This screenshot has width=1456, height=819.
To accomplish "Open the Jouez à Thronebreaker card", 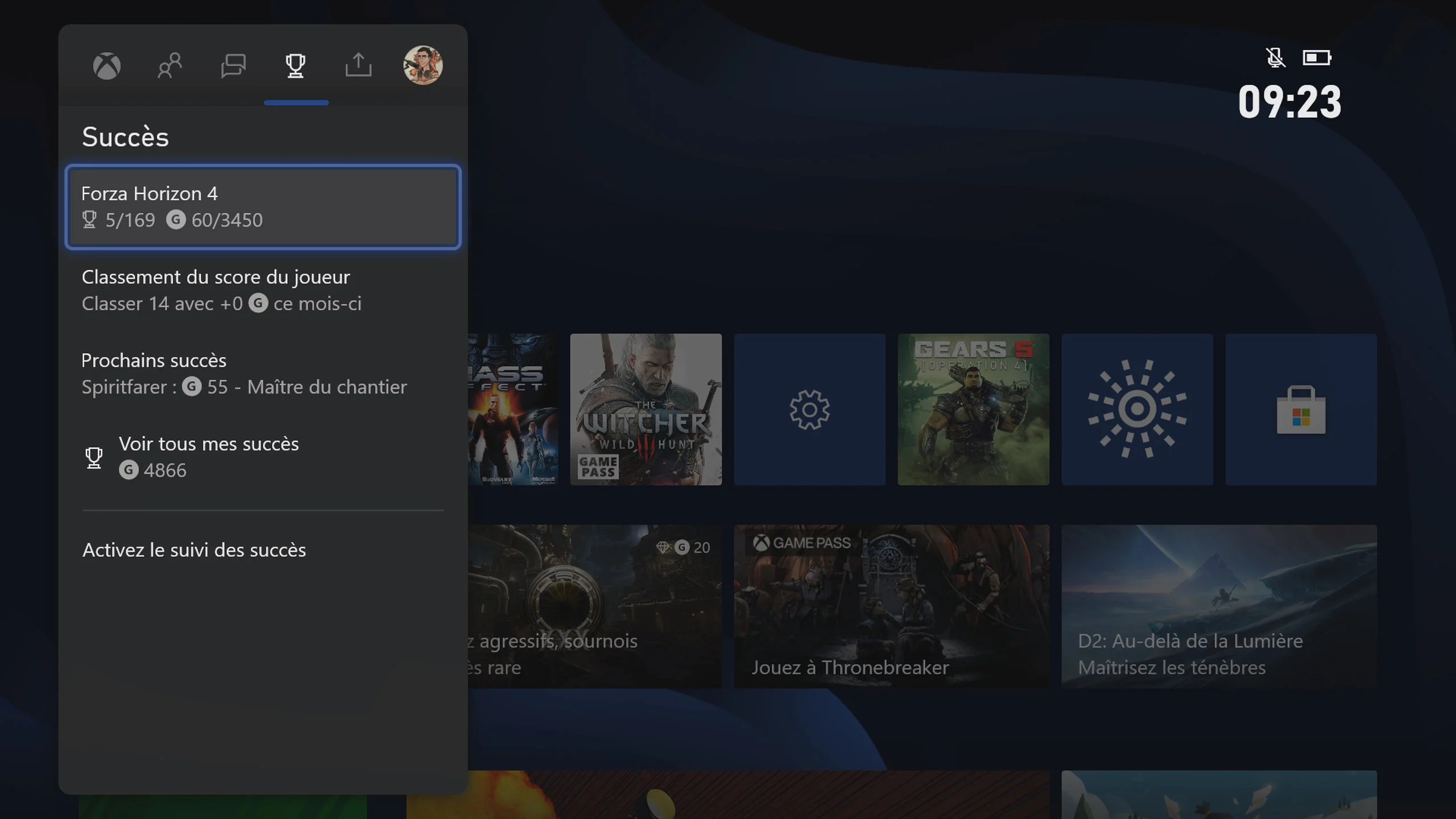I will tap(891, 606).
